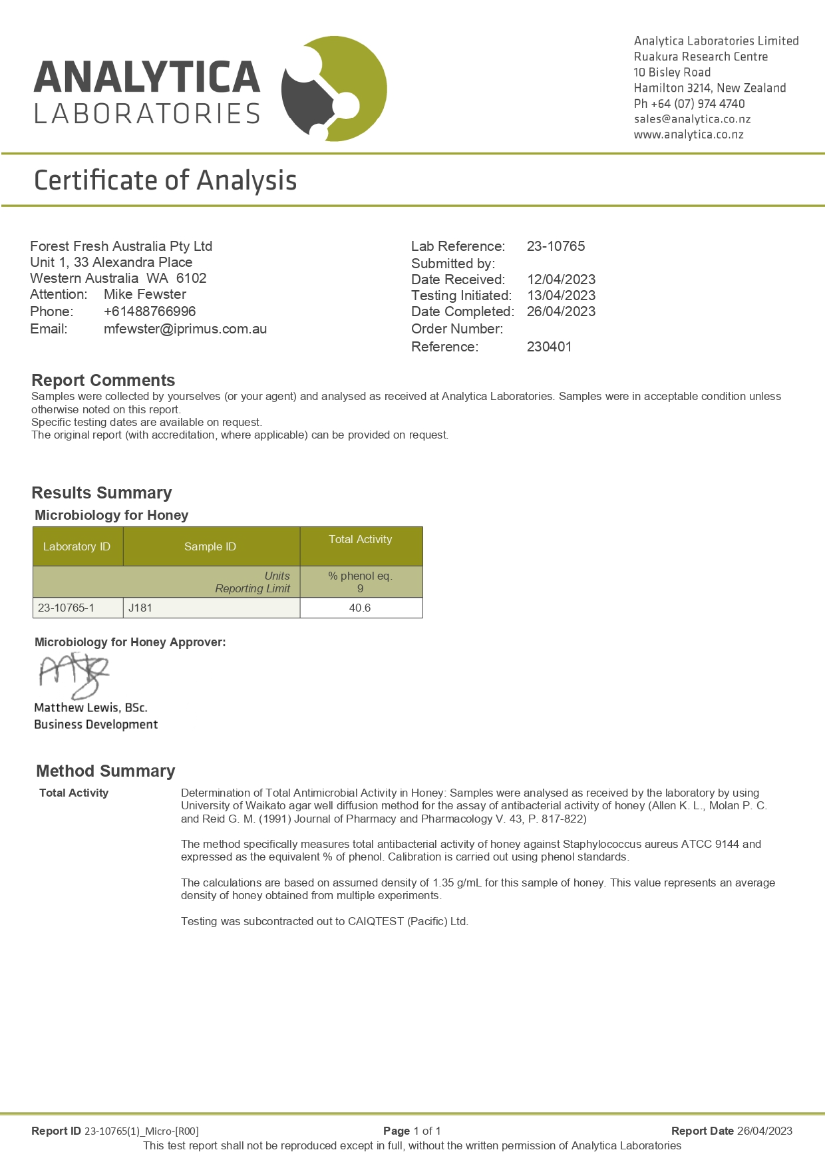
Task: Select the attention name Mike Fewster
Action: [145, 295]
